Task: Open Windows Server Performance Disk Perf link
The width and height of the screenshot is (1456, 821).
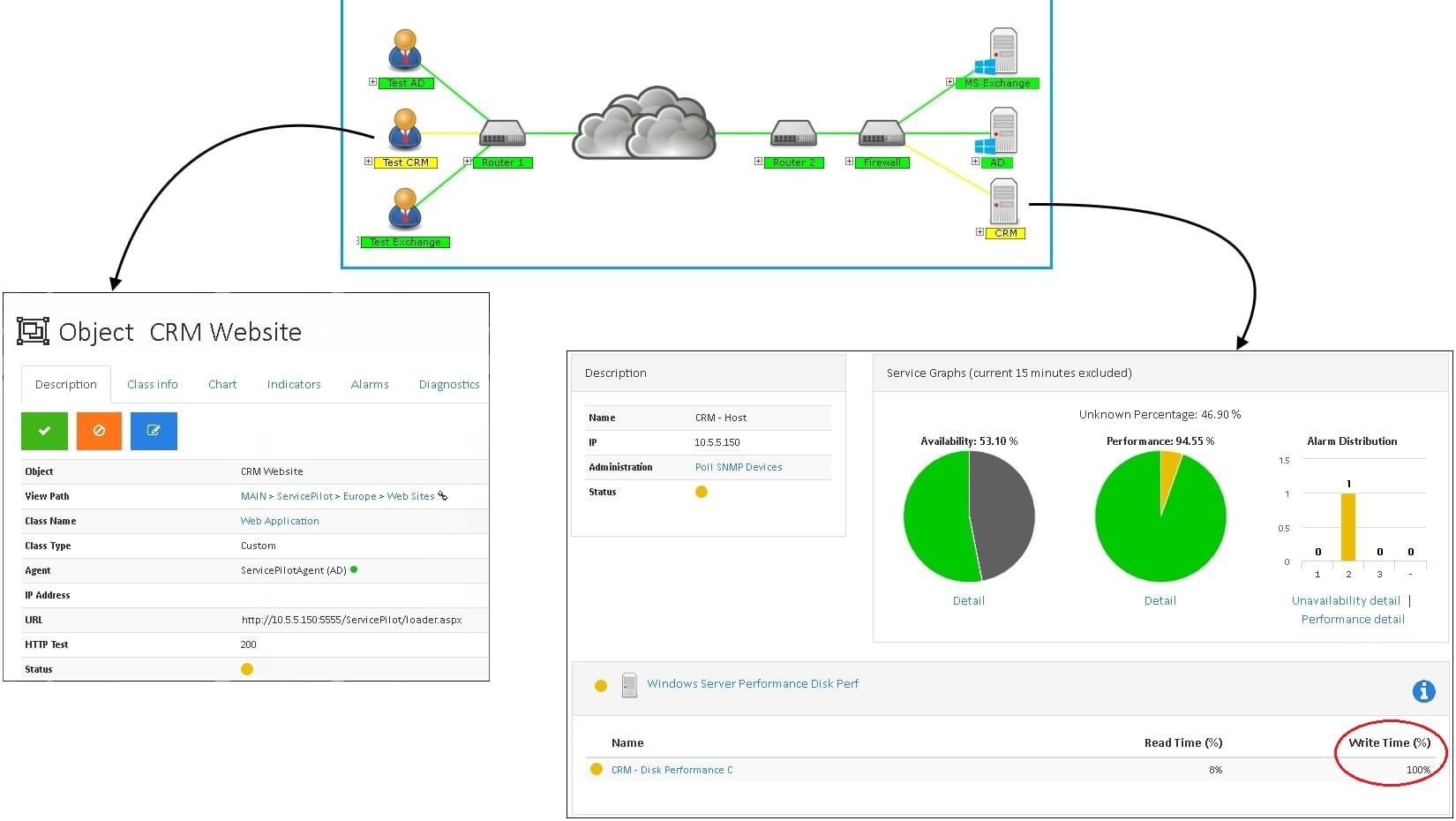Action: (x=753, y=683)
